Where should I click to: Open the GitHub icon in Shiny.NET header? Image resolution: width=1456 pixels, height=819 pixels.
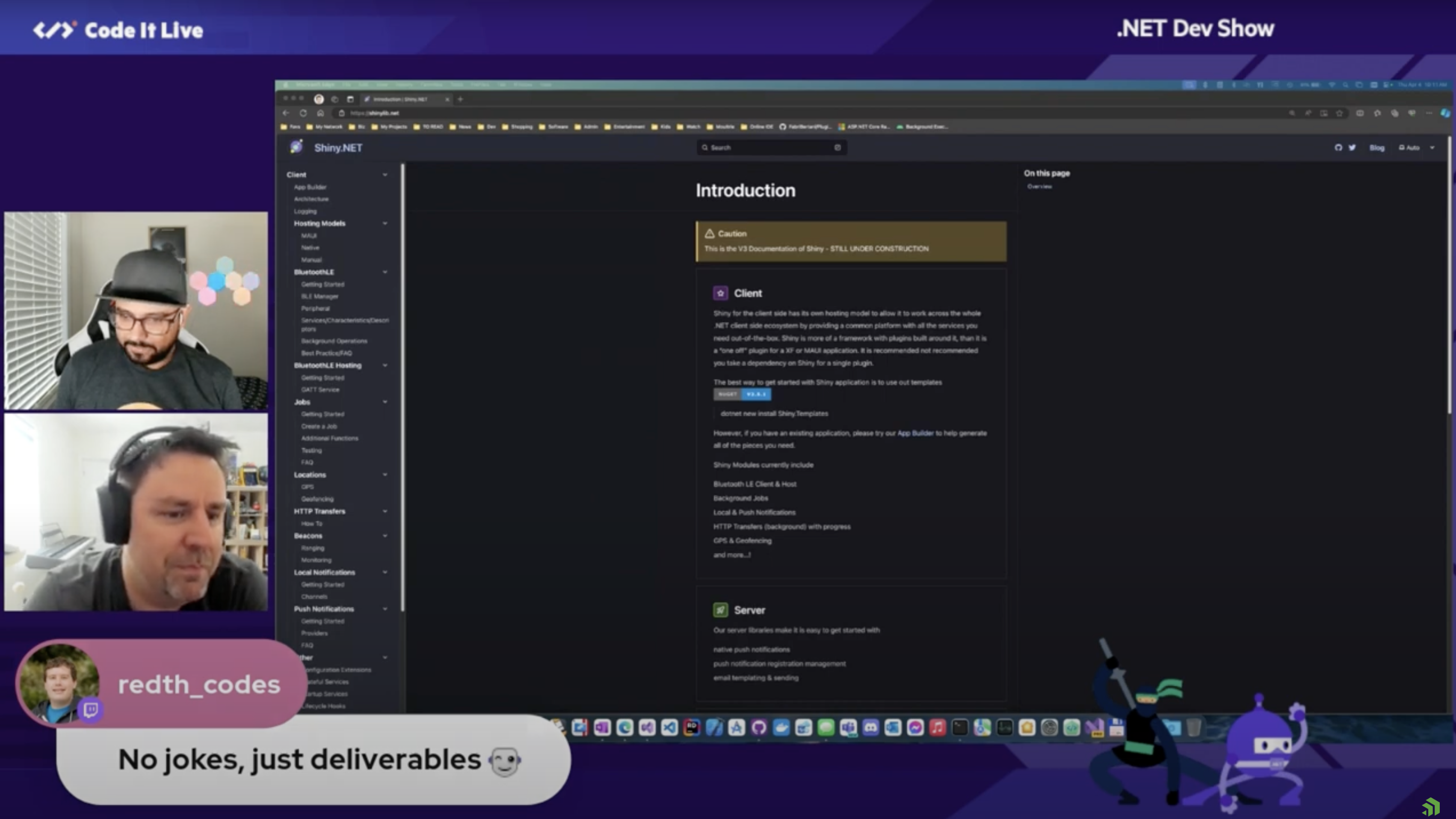[x=1338, y=148]
